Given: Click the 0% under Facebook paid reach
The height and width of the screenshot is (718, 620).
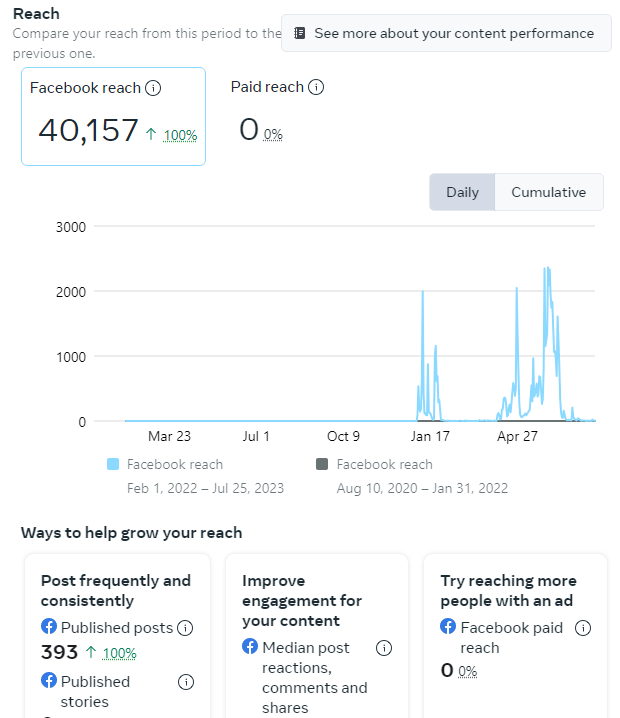Looking at the screenshot, I should coord(468,672).
